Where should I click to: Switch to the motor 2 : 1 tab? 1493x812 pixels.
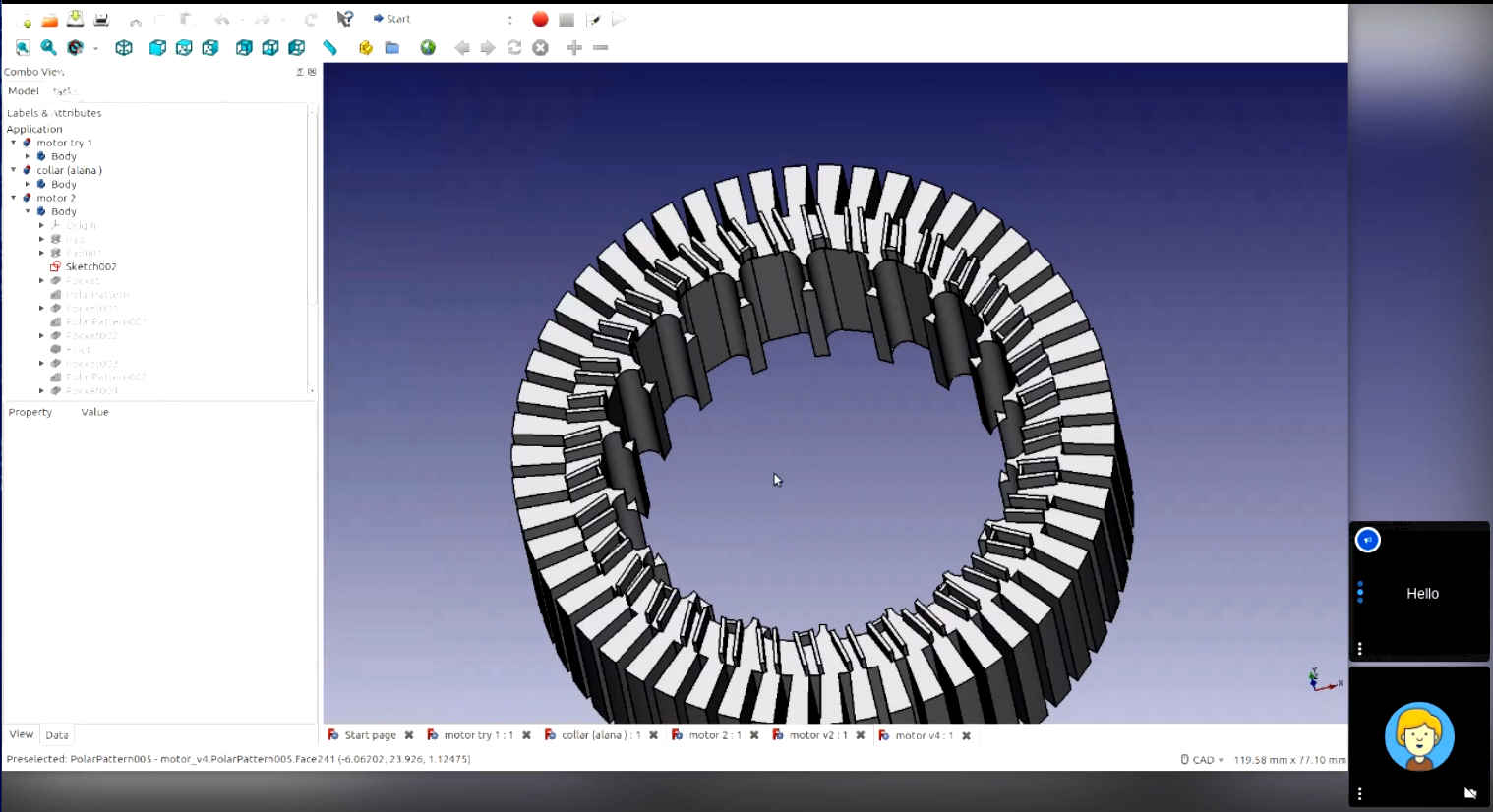(x=715, y=735)
